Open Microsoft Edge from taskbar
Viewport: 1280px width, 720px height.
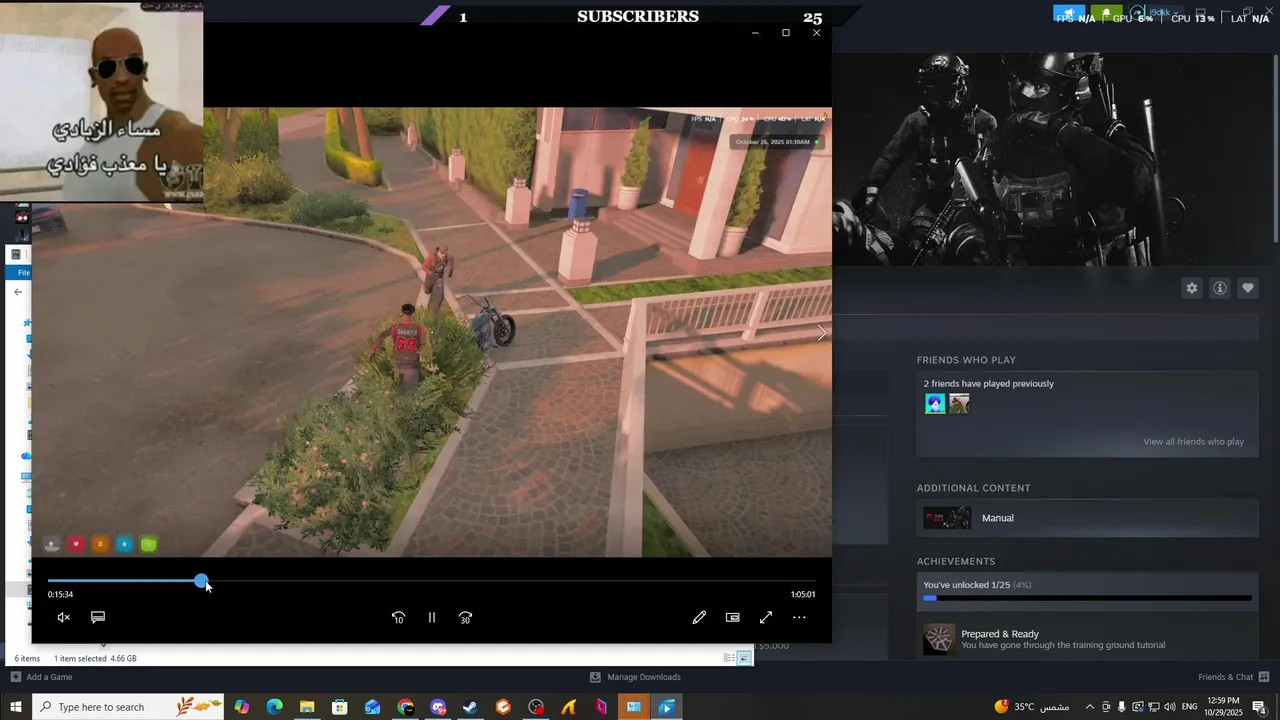click(x=275, y=707)
